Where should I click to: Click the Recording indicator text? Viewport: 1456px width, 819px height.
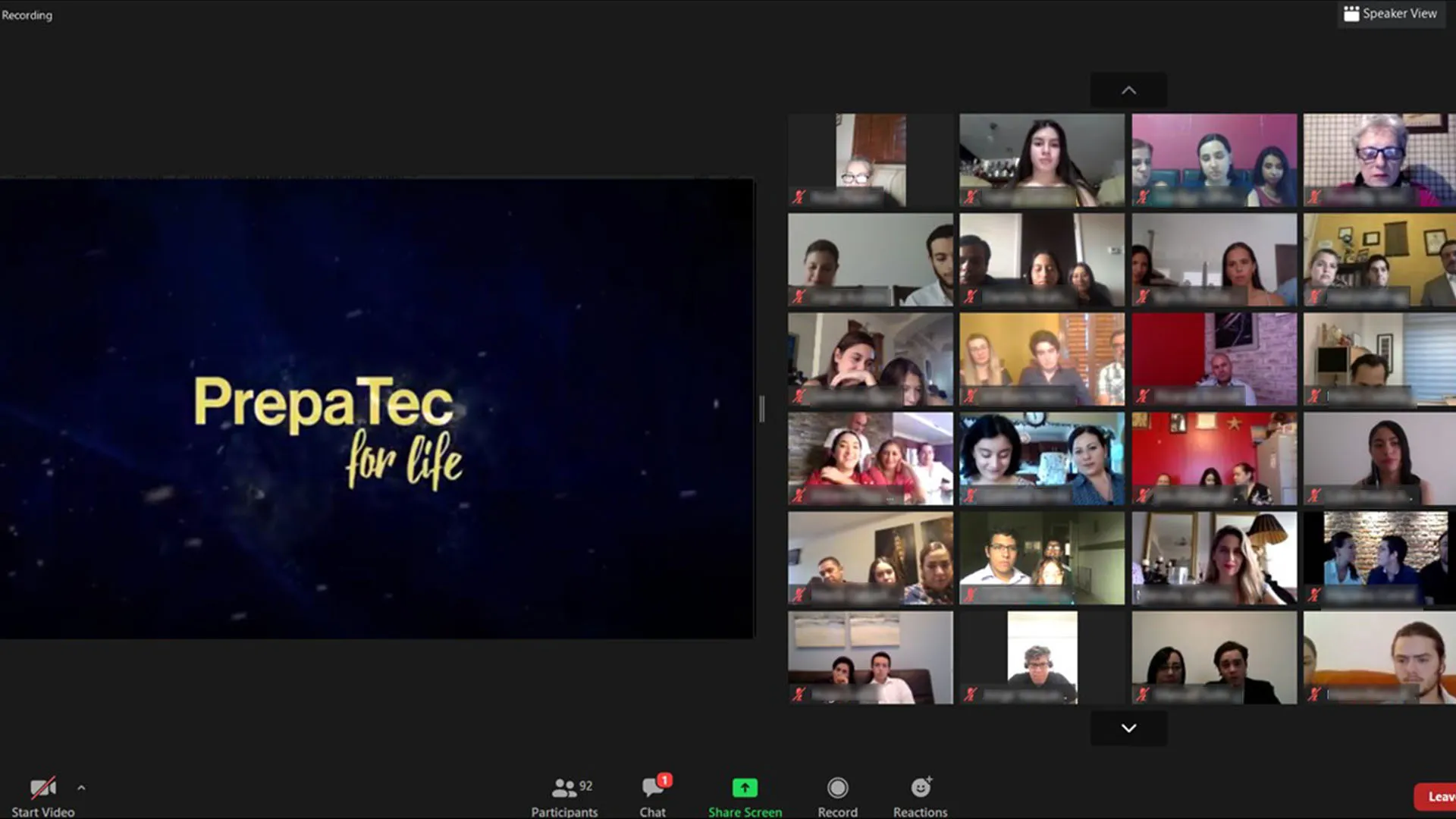coord(27,15)
